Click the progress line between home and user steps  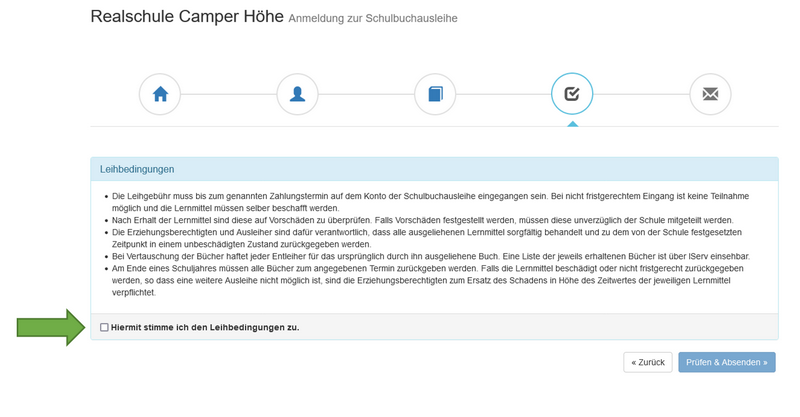click(x=228, y=94)
